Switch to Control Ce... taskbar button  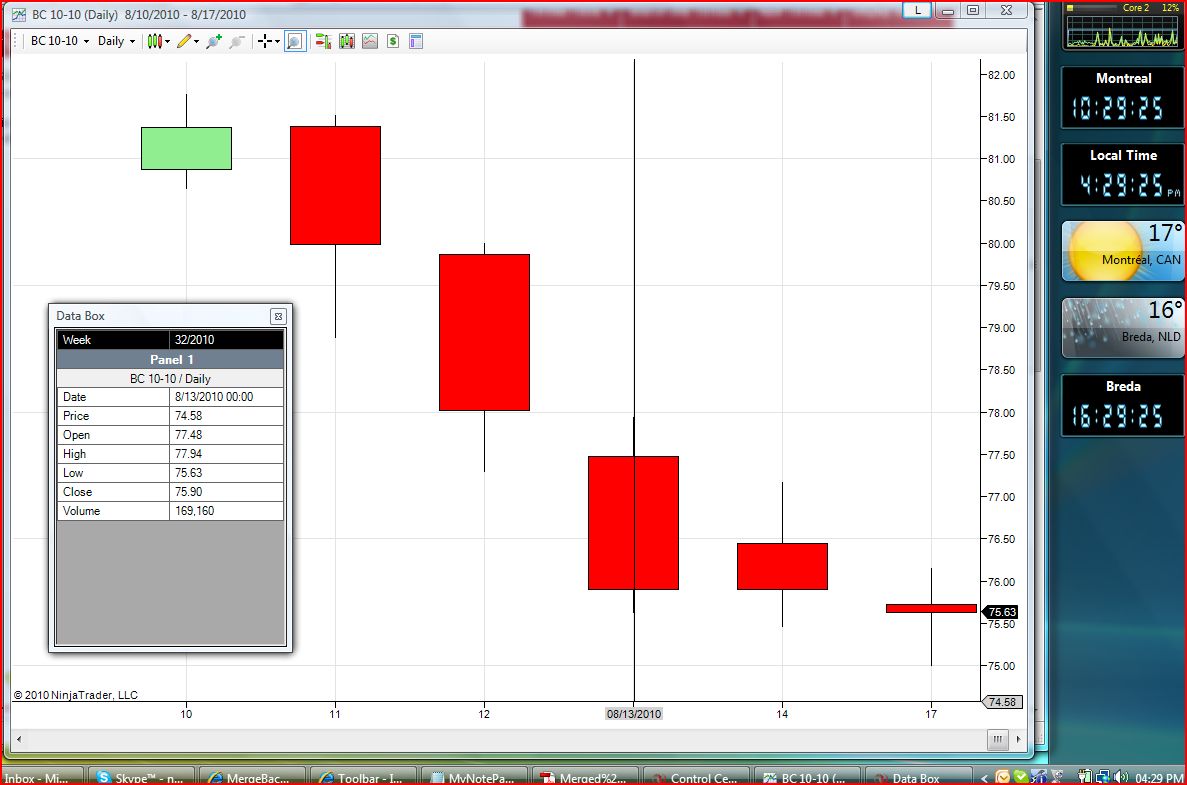(697, 777)
